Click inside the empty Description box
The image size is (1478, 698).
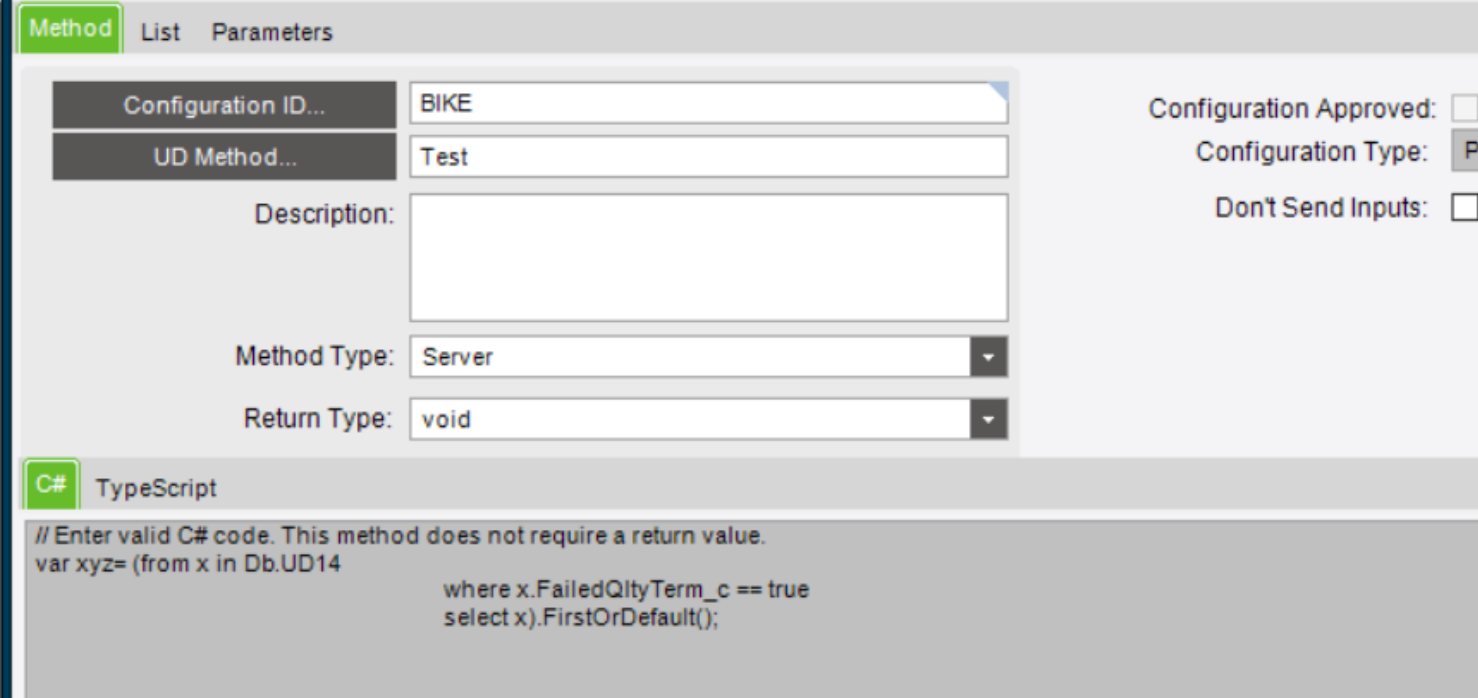point(708,257)
